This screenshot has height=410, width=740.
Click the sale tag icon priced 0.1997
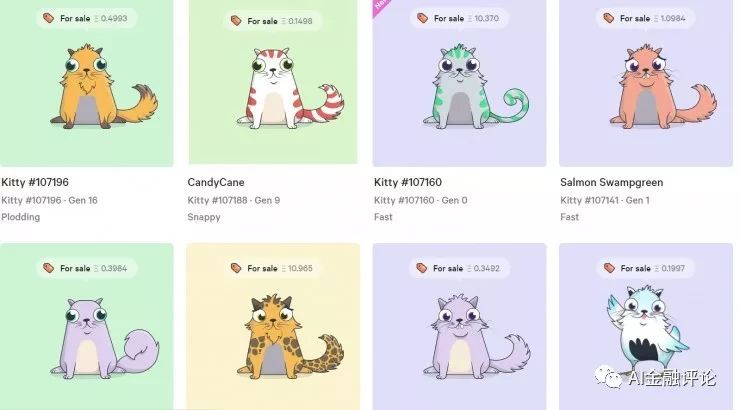point(609,268)
